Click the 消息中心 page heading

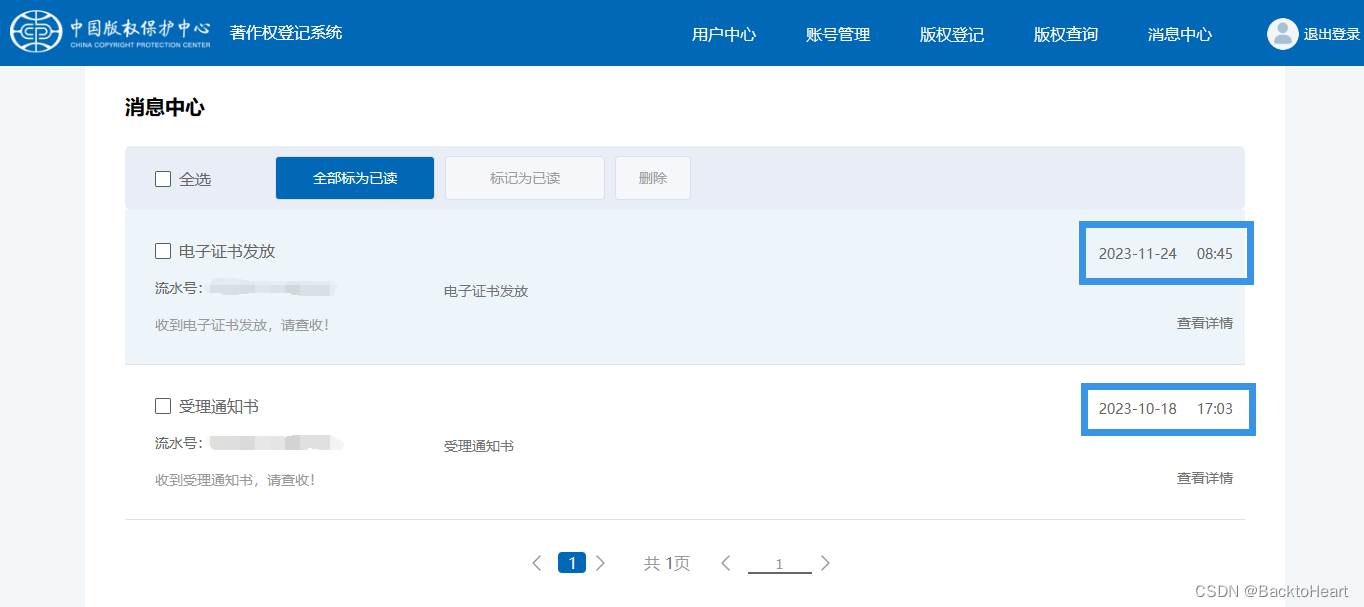coord(165,108)
